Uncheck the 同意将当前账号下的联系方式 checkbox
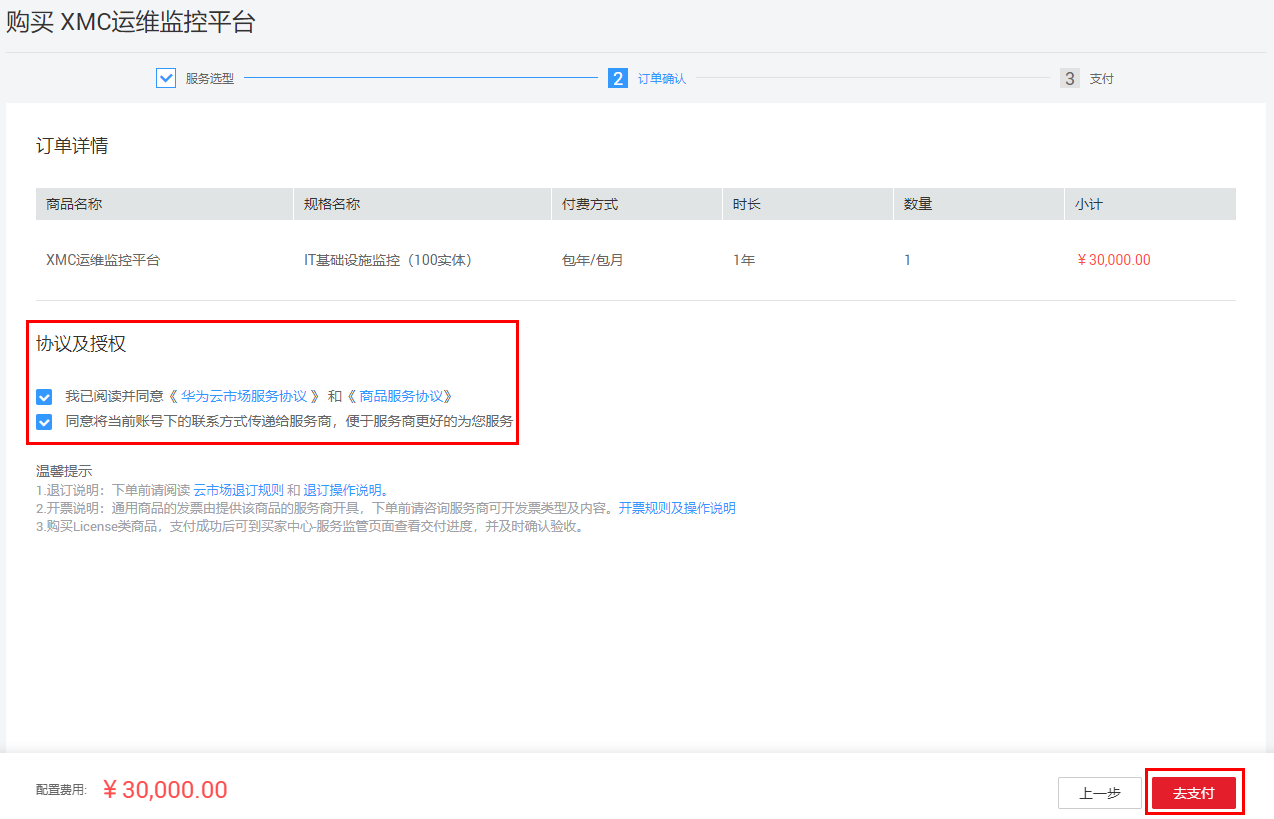The height and width of the screenshot is (819, 1274). pos(44,422)
